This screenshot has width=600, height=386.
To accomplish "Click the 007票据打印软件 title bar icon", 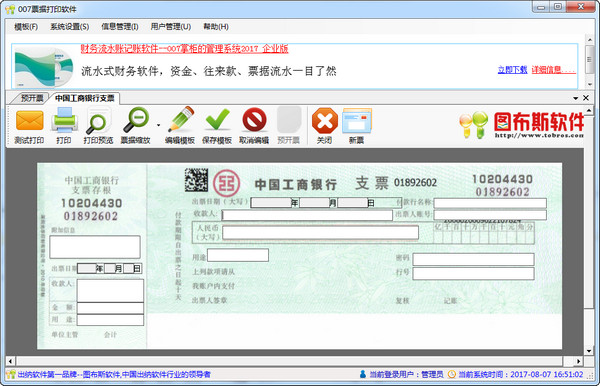I will (x=10, y=9).
